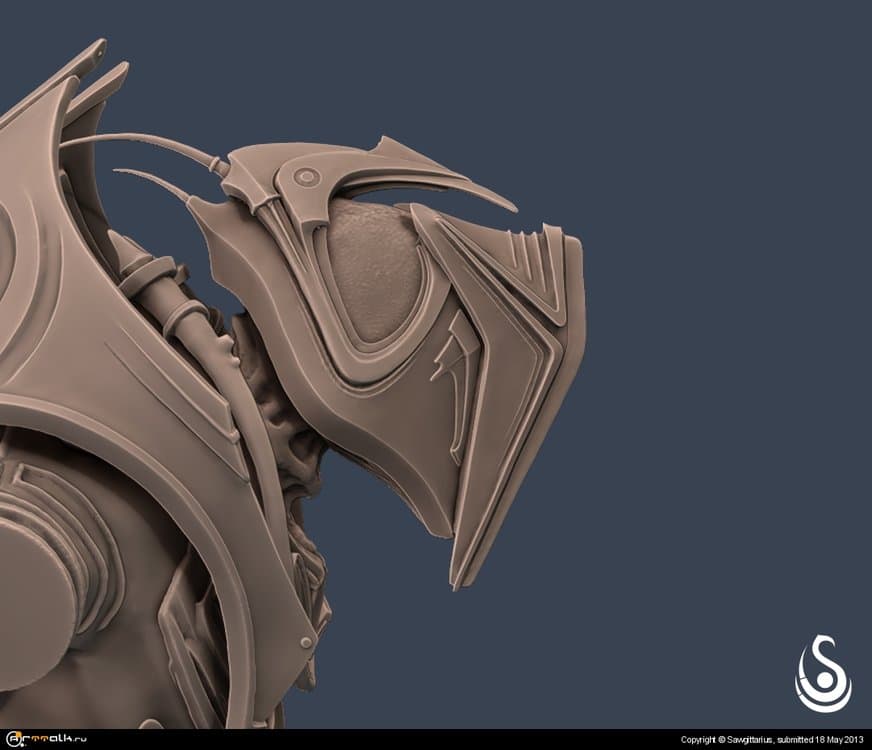The image size is (872, 750).
Task: Click the copyright symbol in footer
Action: click(x=721, y=740)
